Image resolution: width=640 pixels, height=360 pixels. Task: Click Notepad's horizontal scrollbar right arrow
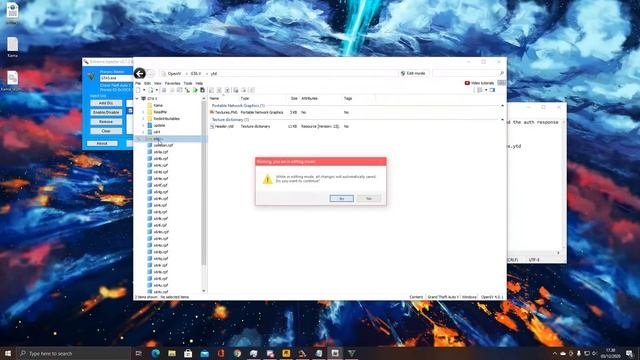click(x=558, y=253)
